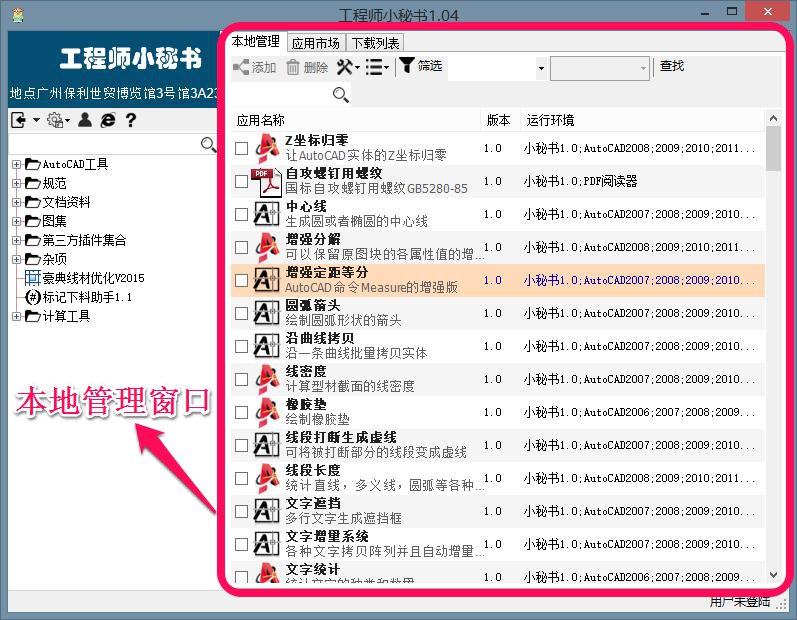Click the exit/login icon in left toolbar
Screen dimensions: 797x620
pos(19,120)
